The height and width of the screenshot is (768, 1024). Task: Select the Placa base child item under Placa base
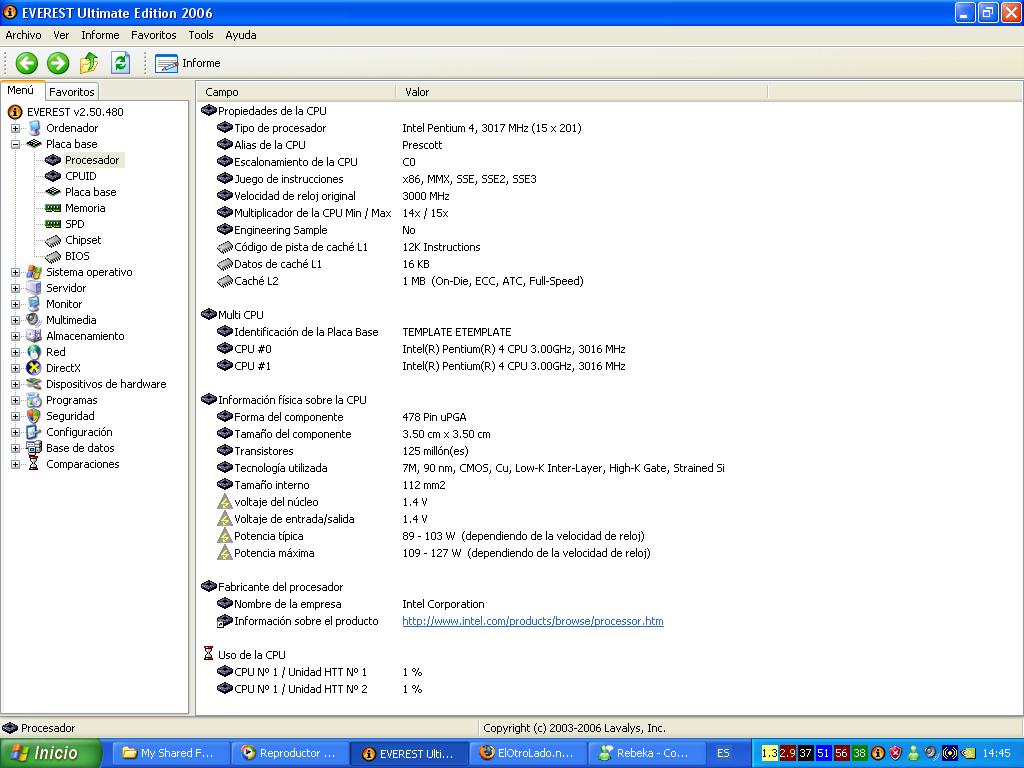[x=90, y=192]
